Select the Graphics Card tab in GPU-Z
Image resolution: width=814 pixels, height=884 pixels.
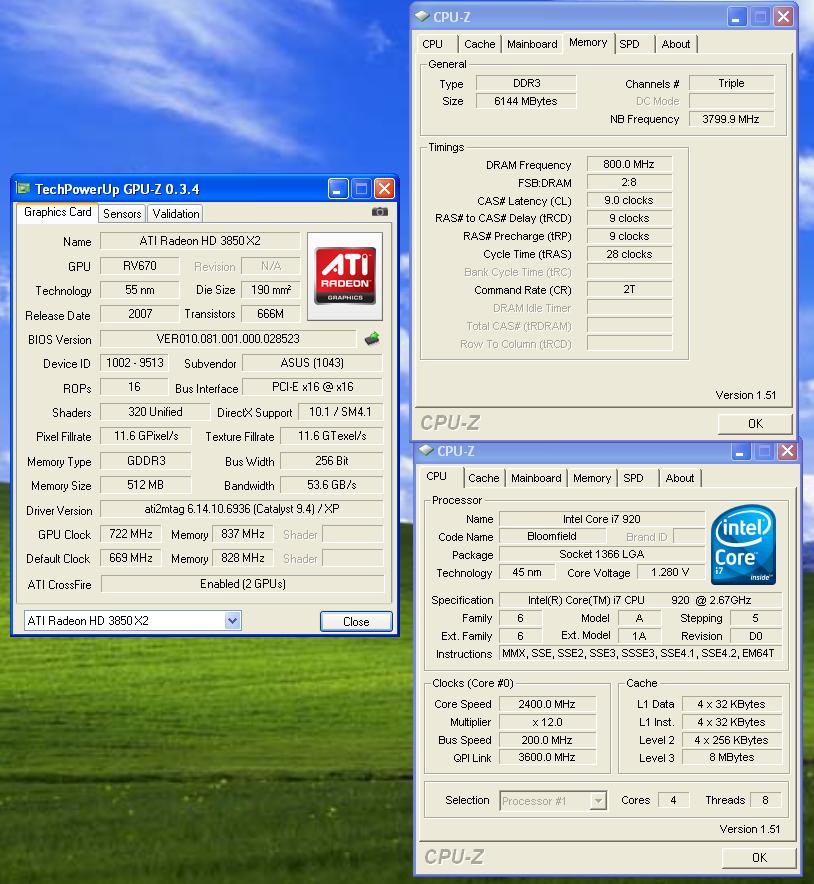(57, 212)
